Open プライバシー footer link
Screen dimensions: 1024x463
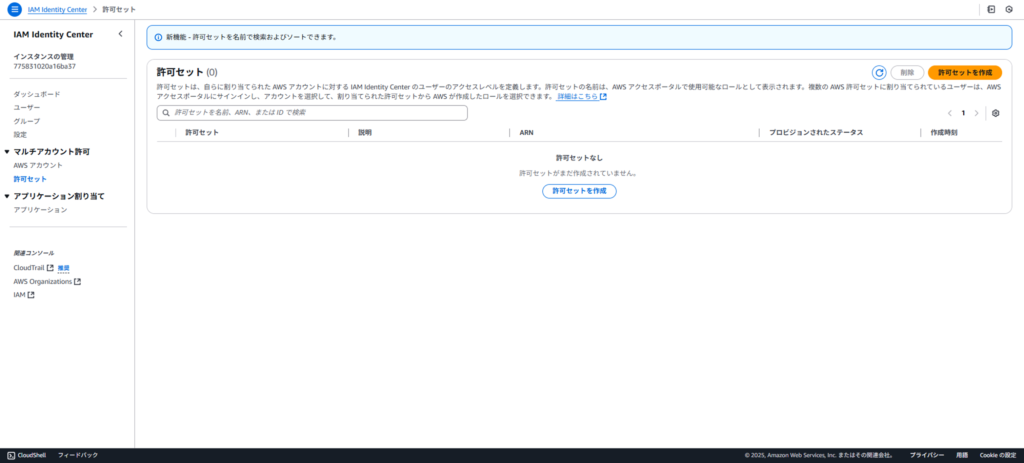click(x=927, y=455)
